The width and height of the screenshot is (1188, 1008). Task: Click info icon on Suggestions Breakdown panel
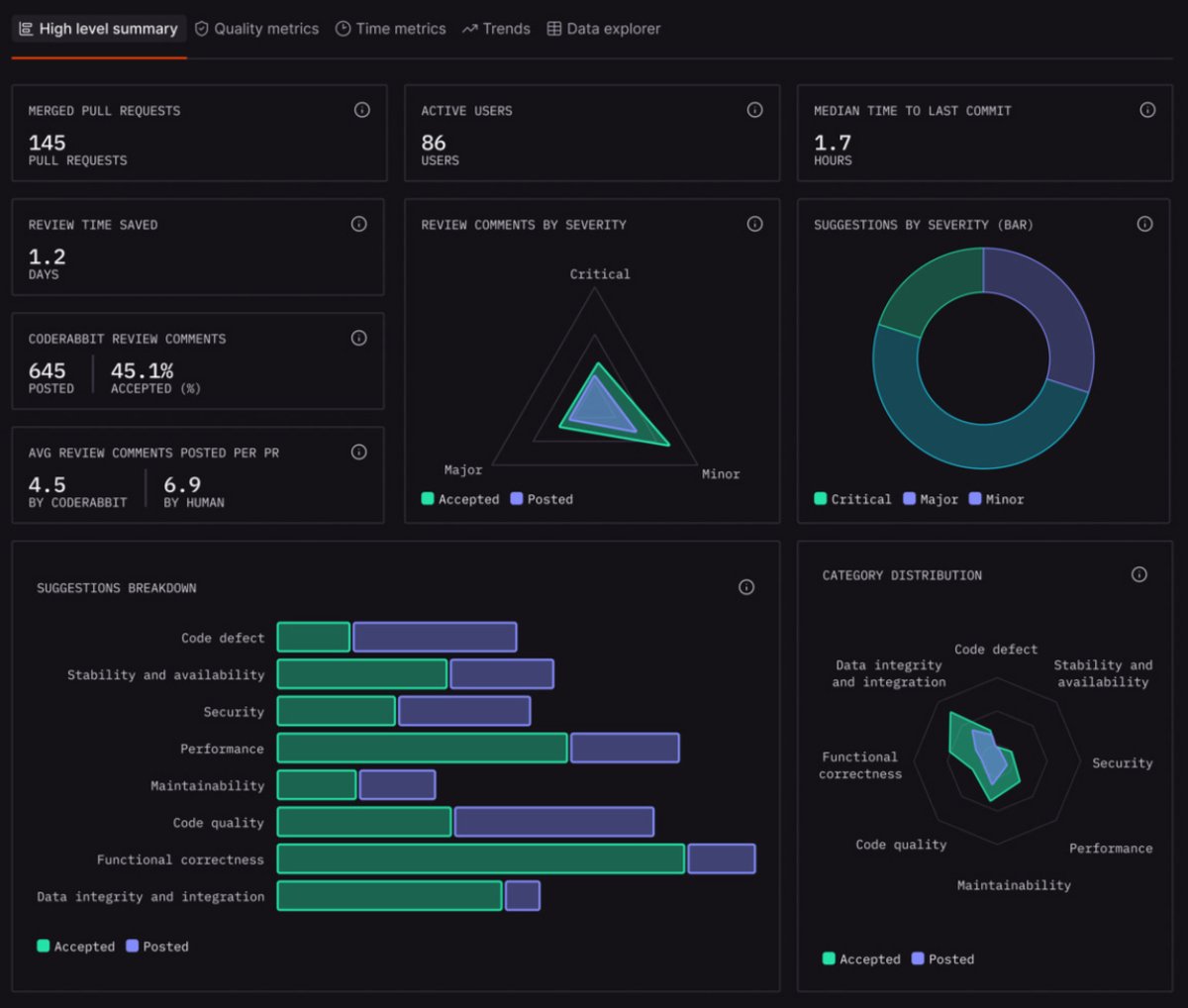click(746, 587)
